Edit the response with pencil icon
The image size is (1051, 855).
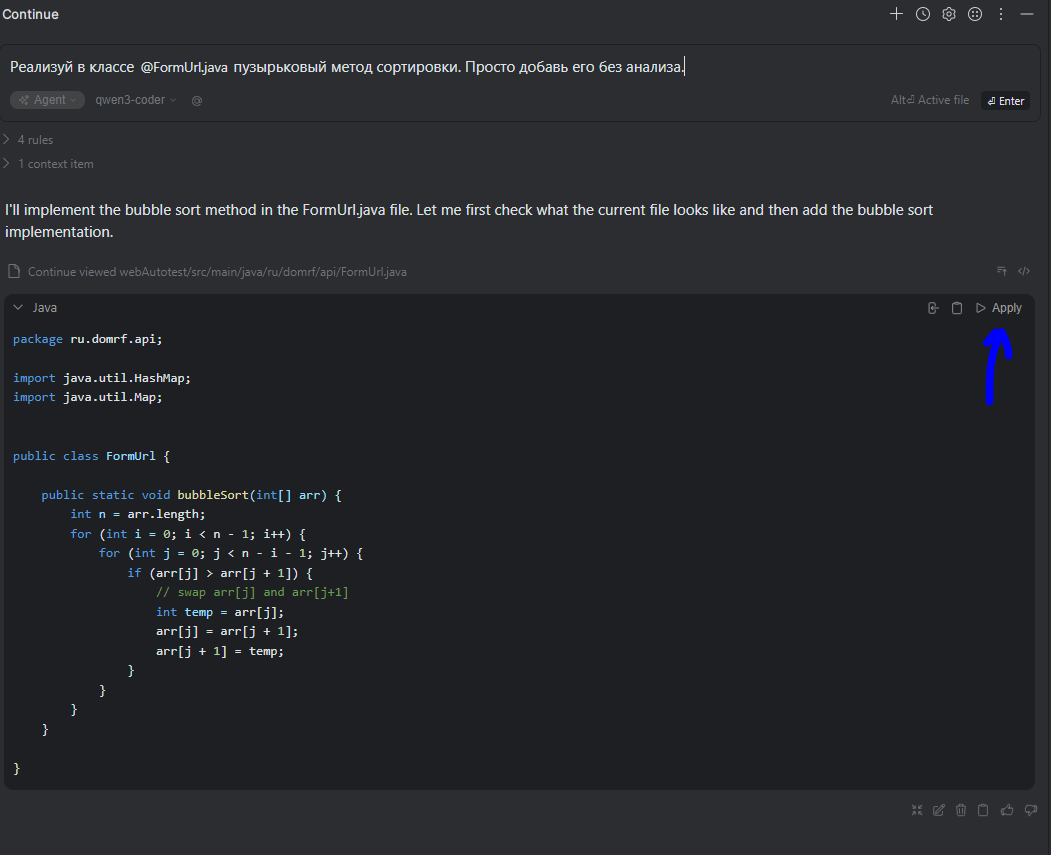[x=939, y=810]
